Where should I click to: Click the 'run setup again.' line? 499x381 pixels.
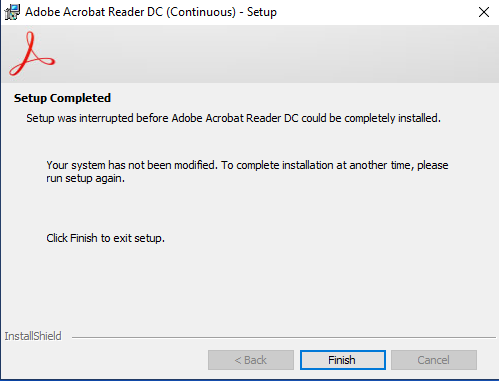point(85,178)
